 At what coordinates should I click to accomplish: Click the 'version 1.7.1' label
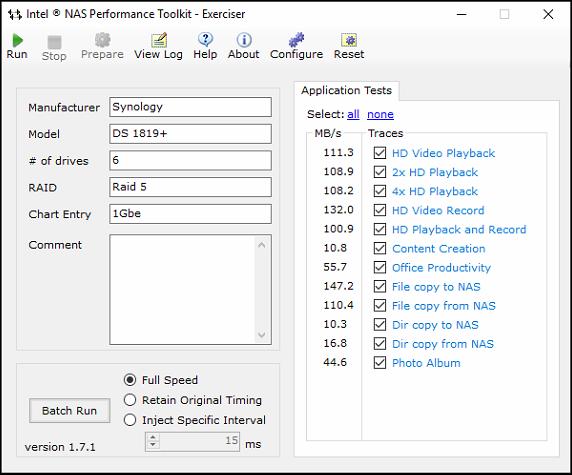coord(60,447)
